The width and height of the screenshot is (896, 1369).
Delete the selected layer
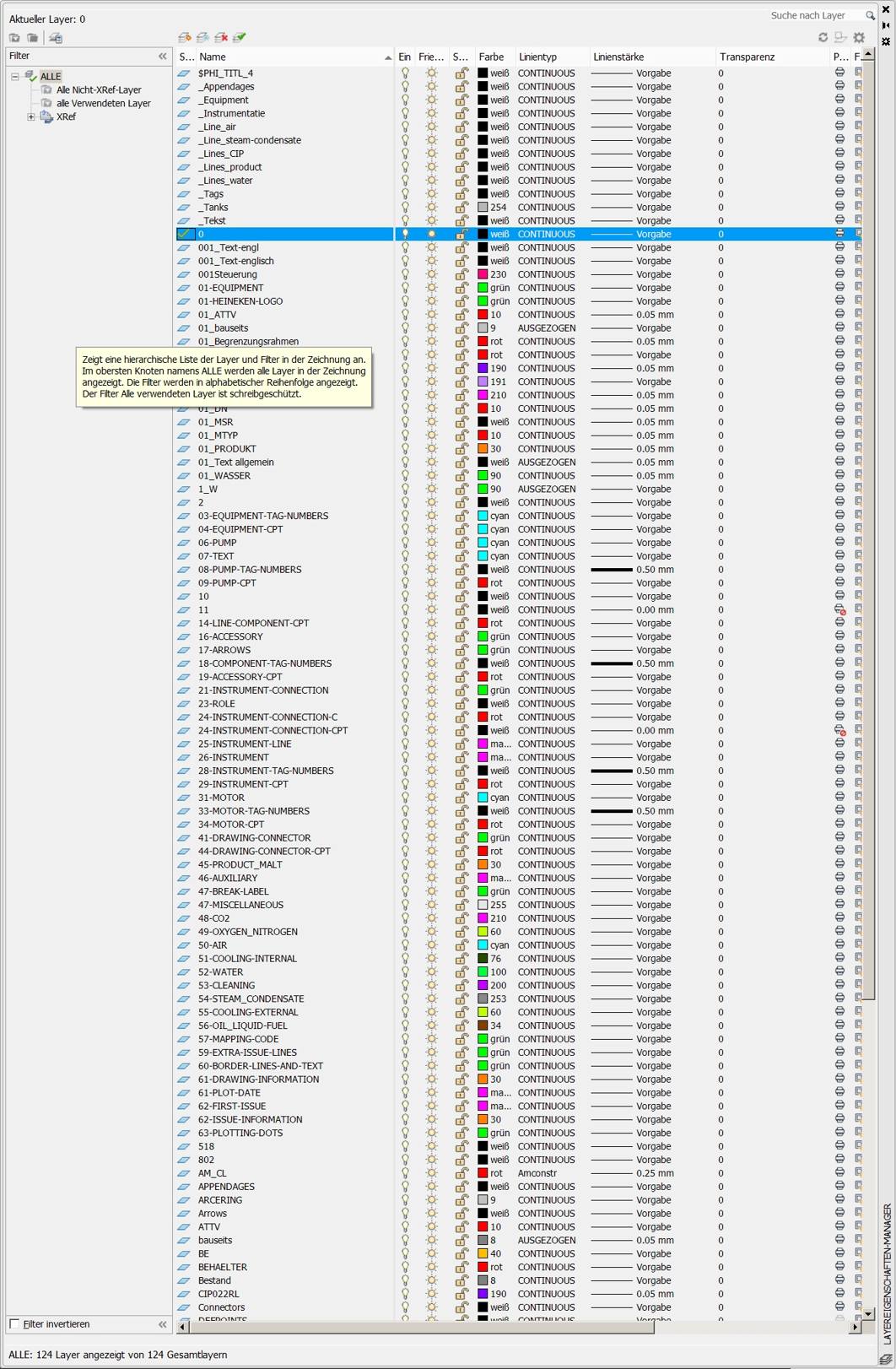point(222,37)
